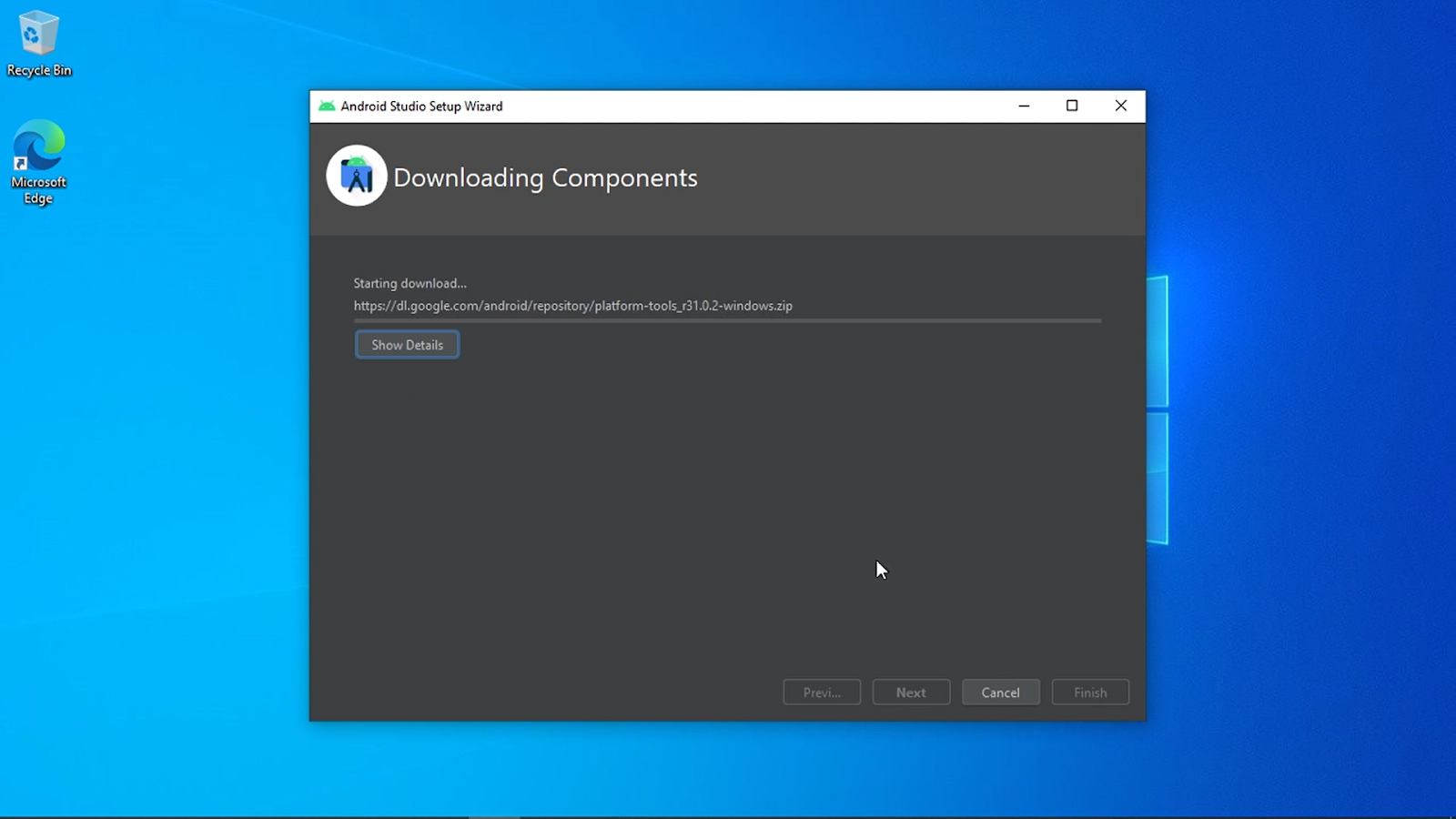Minimize the Setup Wizard window
The image size is (1456, 819).
pos(1024,106)
